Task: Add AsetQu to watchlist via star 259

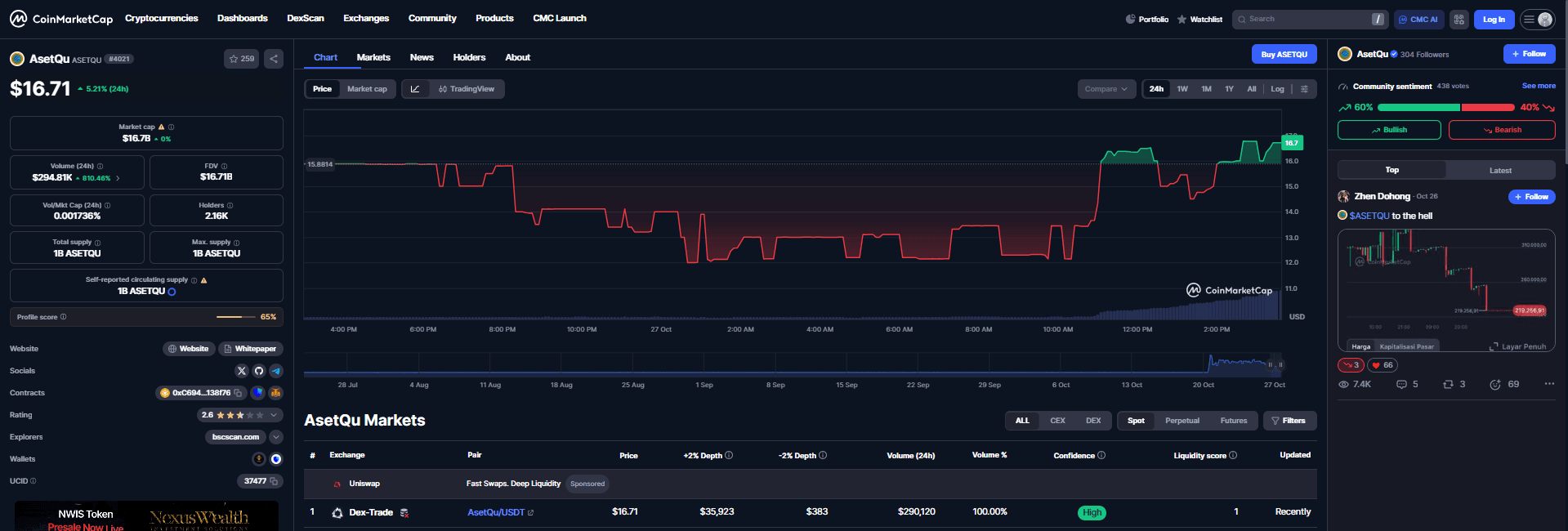Action: point(242,59)
